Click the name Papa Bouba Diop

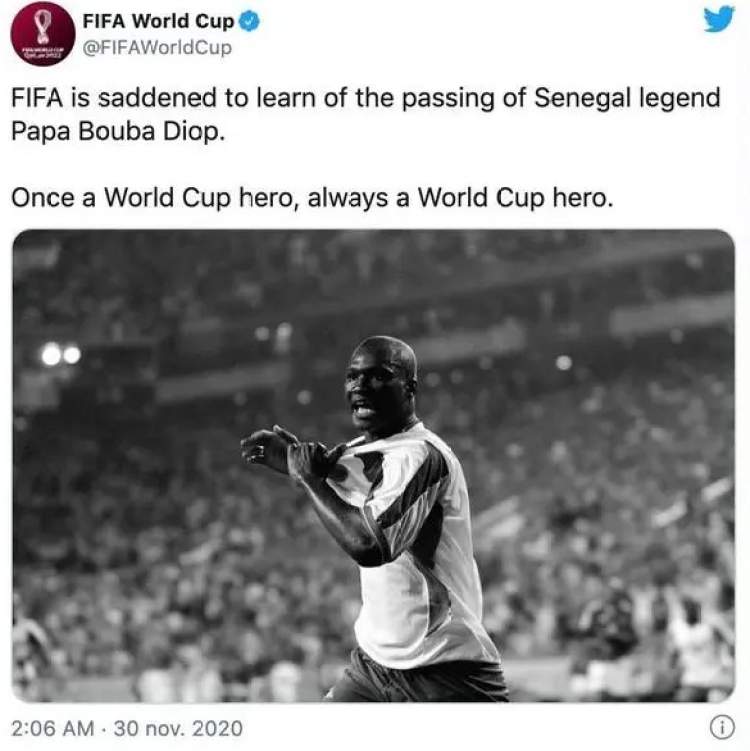(x=118, y=131)
